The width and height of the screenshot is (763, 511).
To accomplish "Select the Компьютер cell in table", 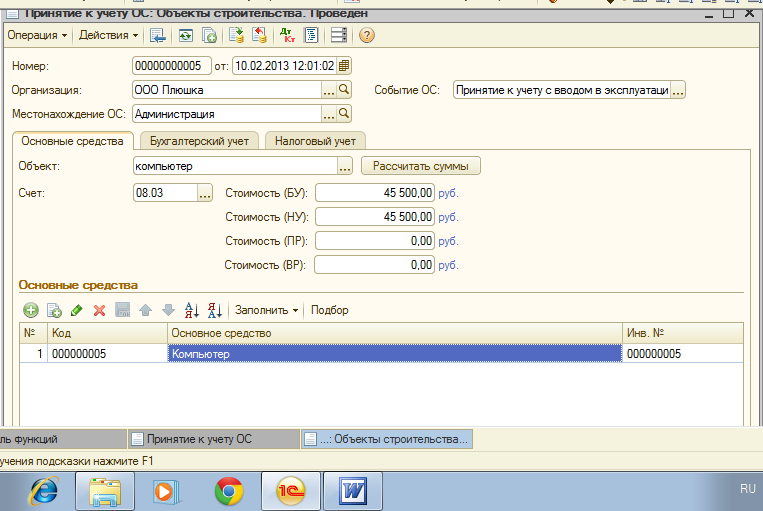I will pyautogui.click(x=395, y=354).
